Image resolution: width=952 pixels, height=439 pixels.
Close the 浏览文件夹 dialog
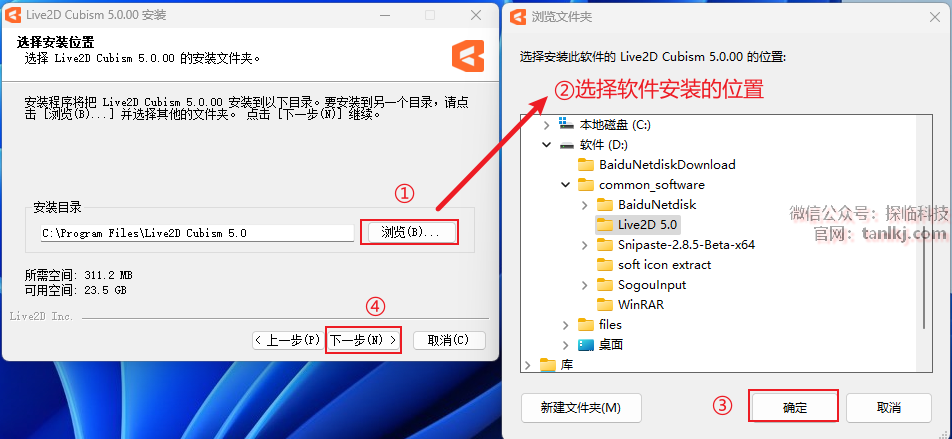[x=935, y=17]
